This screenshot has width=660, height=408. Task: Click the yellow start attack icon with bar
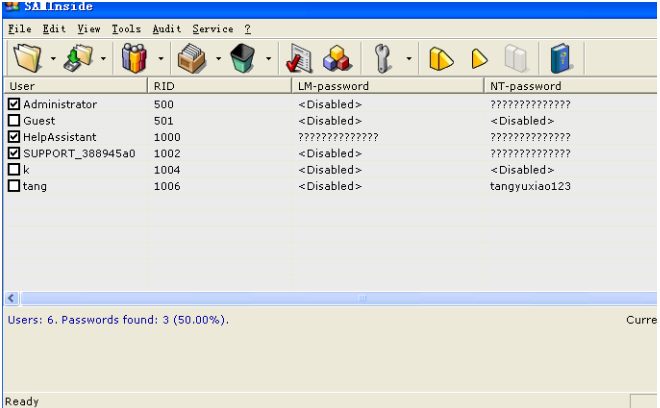pyautogui.click(x=441, y=58)
